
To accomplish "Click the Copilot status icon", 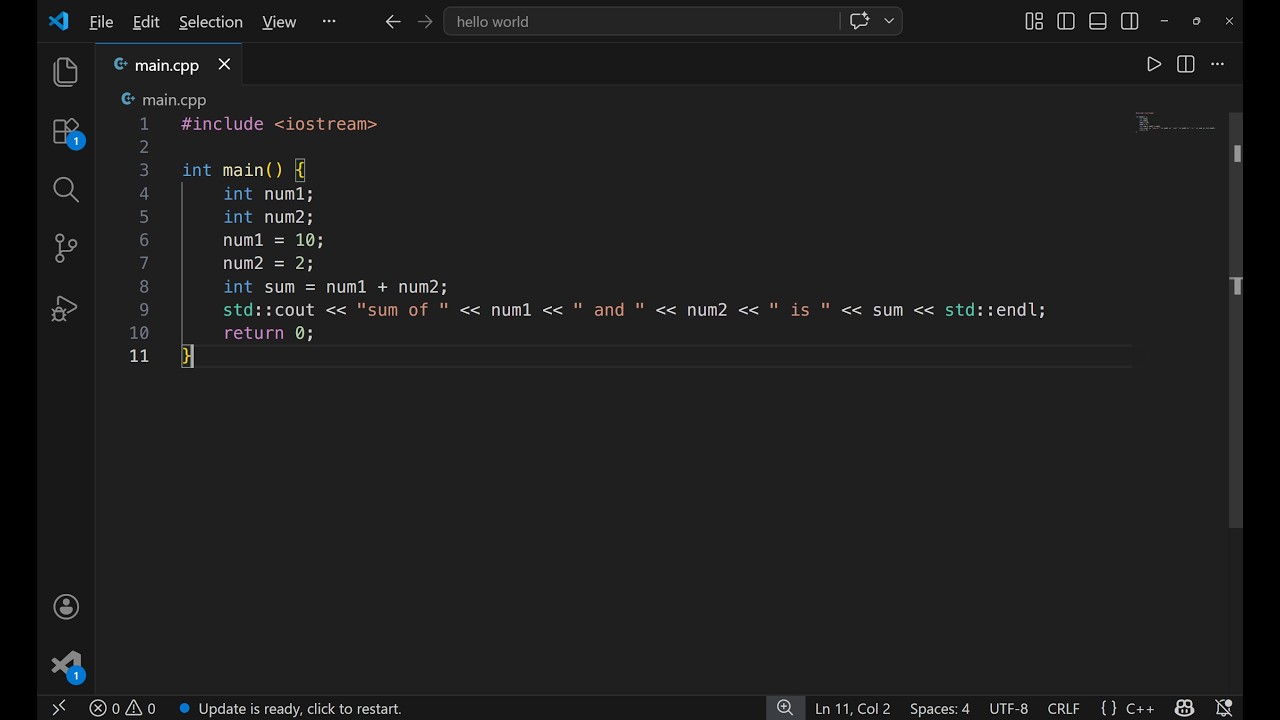I will [1185, 708].
